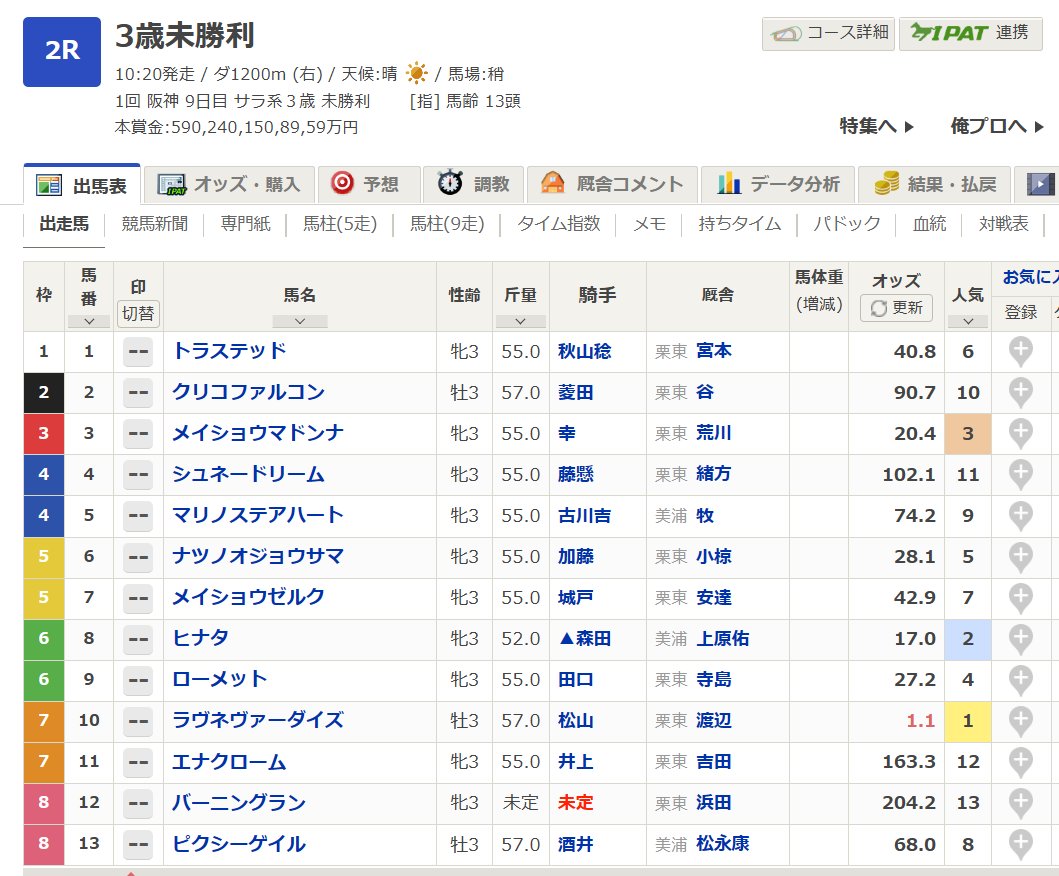Click the sunny weather icon
The height and width of the screenshot is (876, 1059).
tap(416, 73)
